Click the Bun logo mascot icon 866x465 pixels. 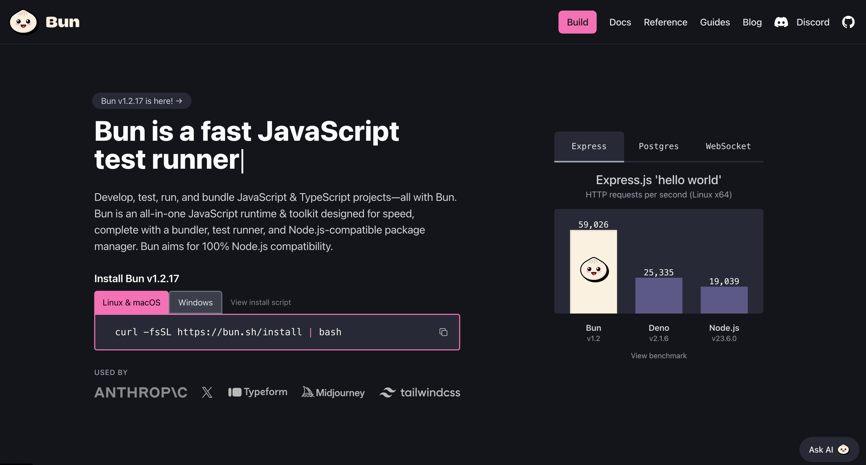point(23,22)
